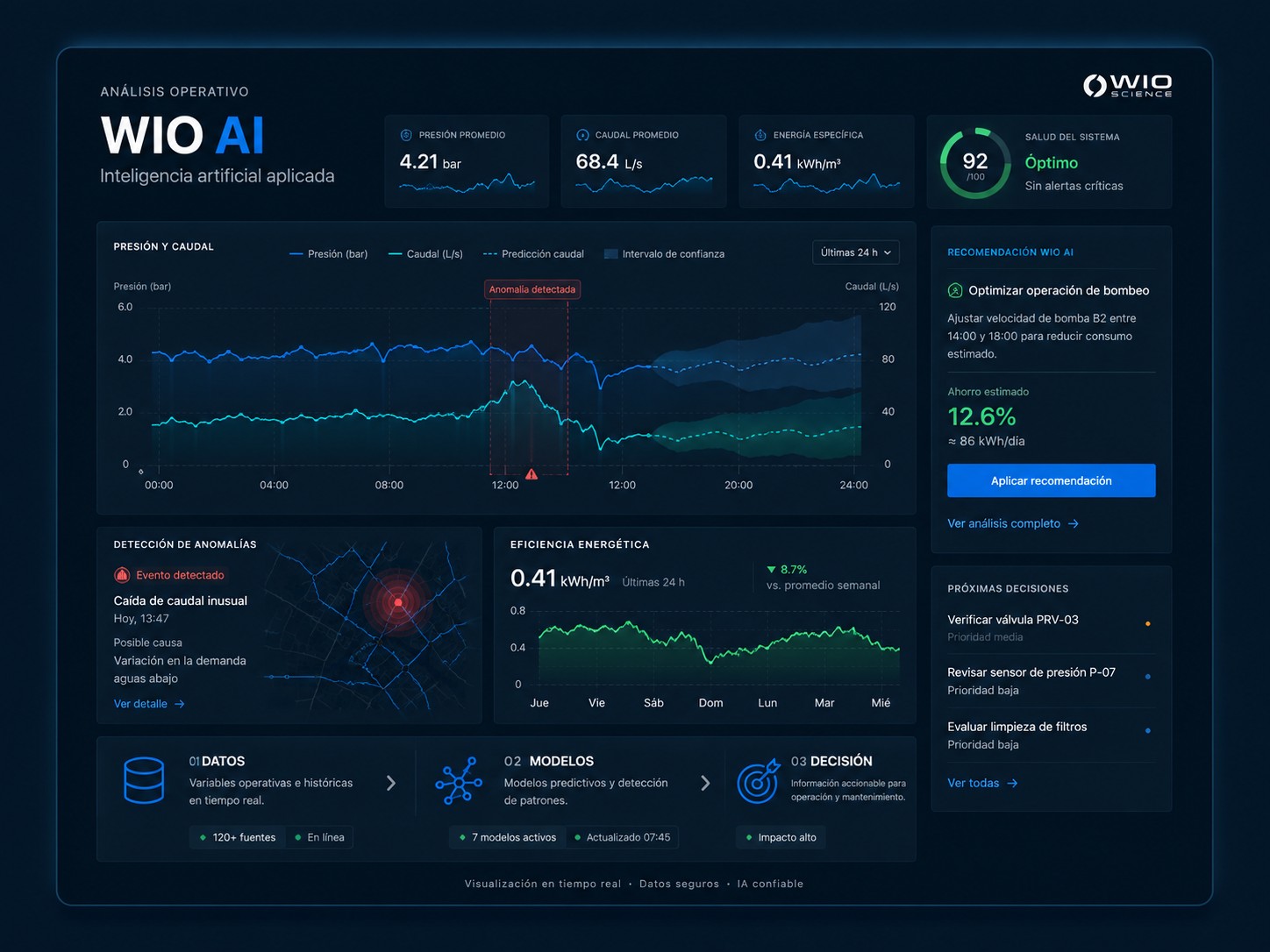Click the Caída de caudal inusual text
1270x952 pixels.
point(181,600)
